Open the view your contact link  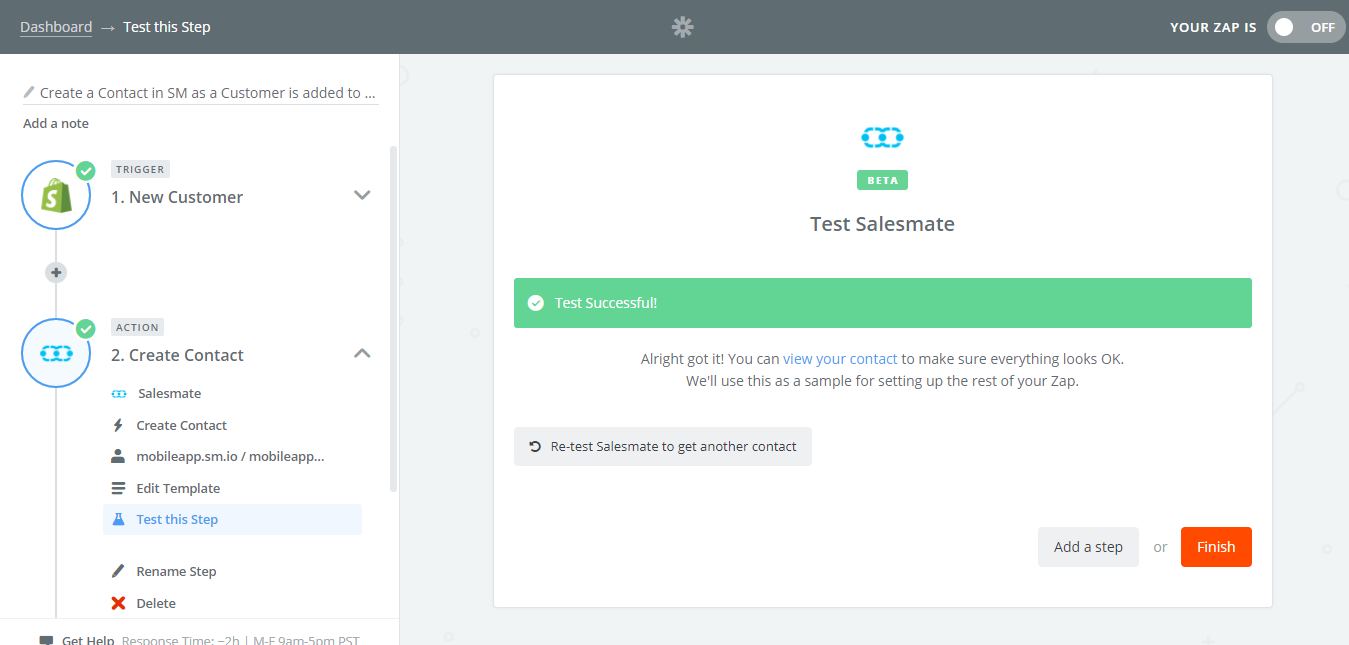840,358
